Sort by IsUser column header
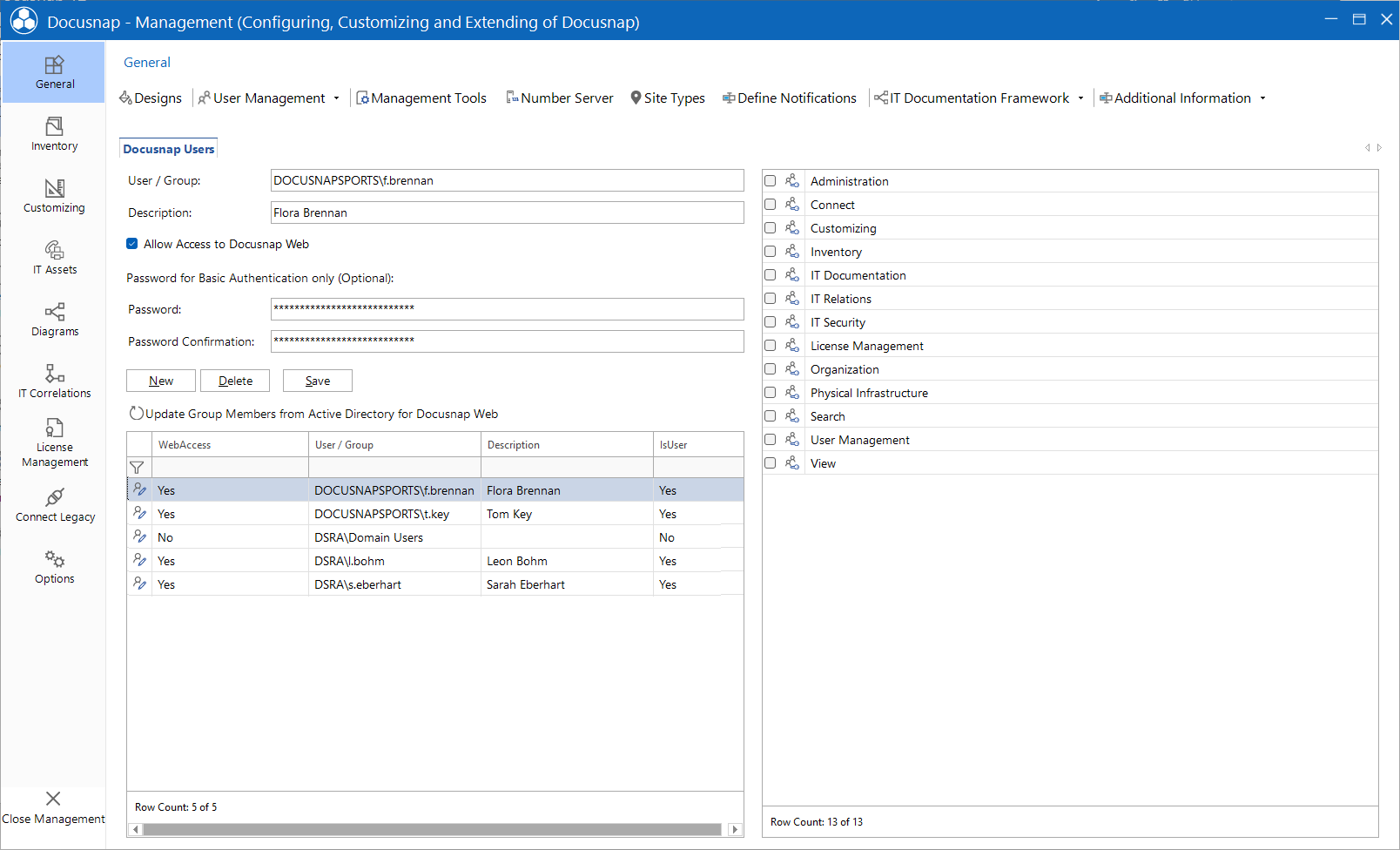This screenshot has height=850, width=1400. click(698, 445)
